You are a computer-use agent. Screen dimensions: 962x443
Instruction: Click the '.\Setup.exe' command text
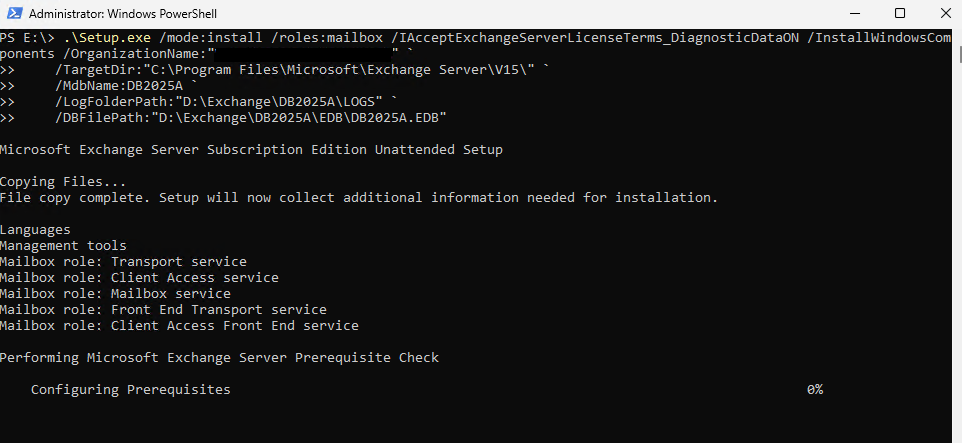point(107,38)
